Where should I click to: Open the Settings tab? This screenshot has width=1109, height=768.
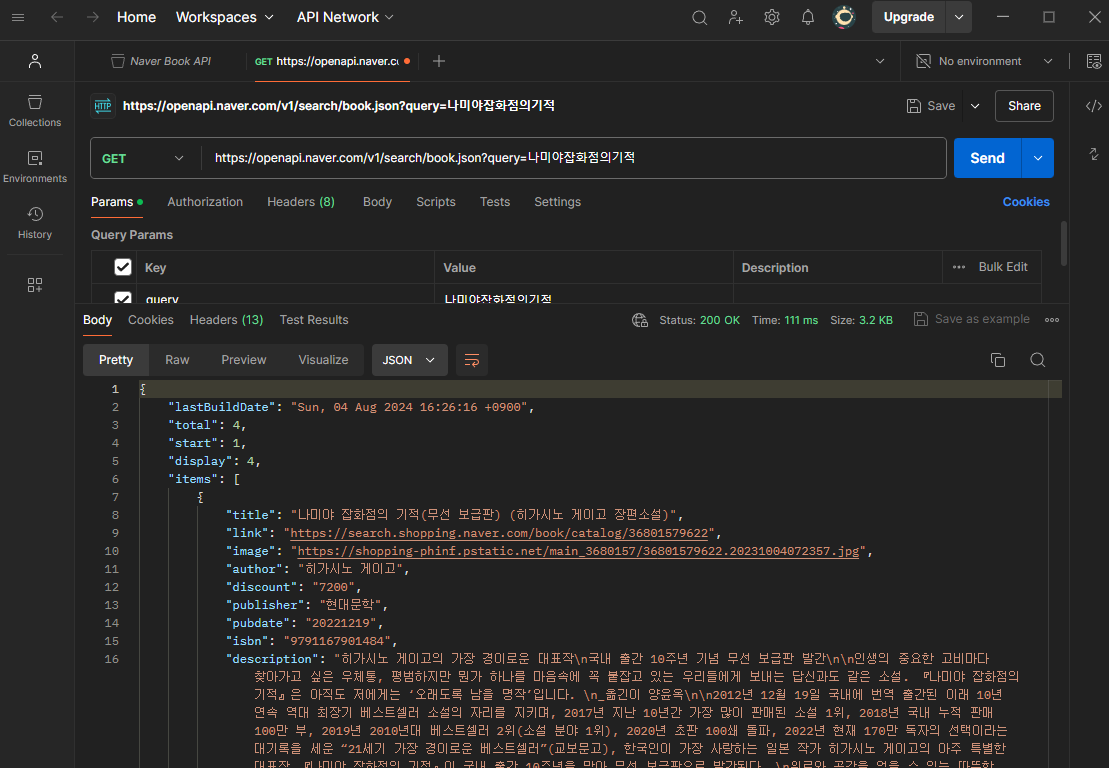click(x=557, y=202)
